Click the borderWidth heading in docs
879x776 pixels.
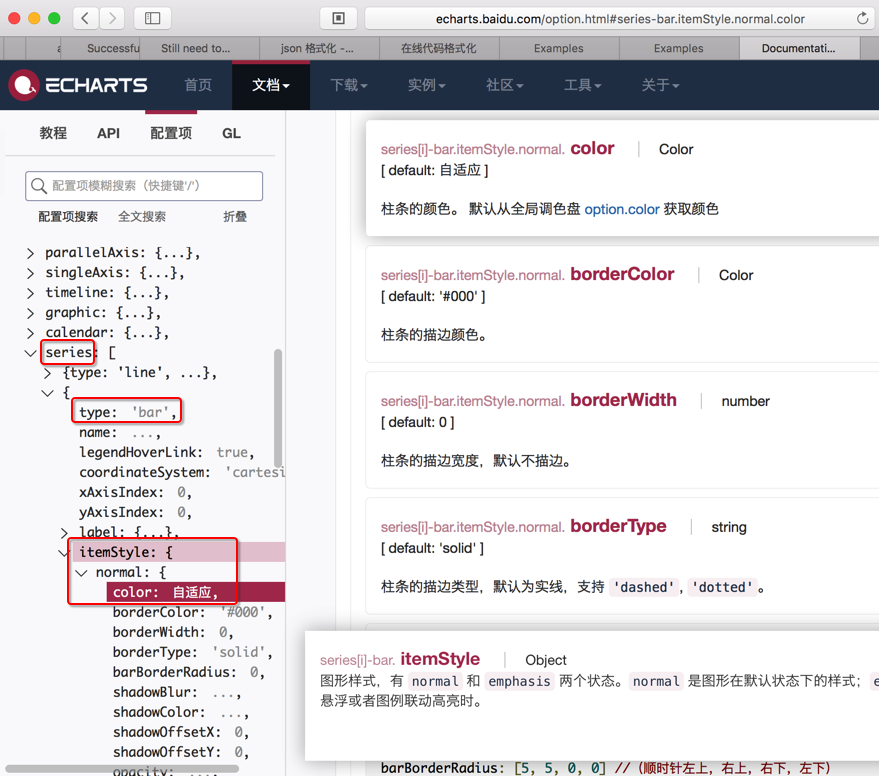coord(623,400)
